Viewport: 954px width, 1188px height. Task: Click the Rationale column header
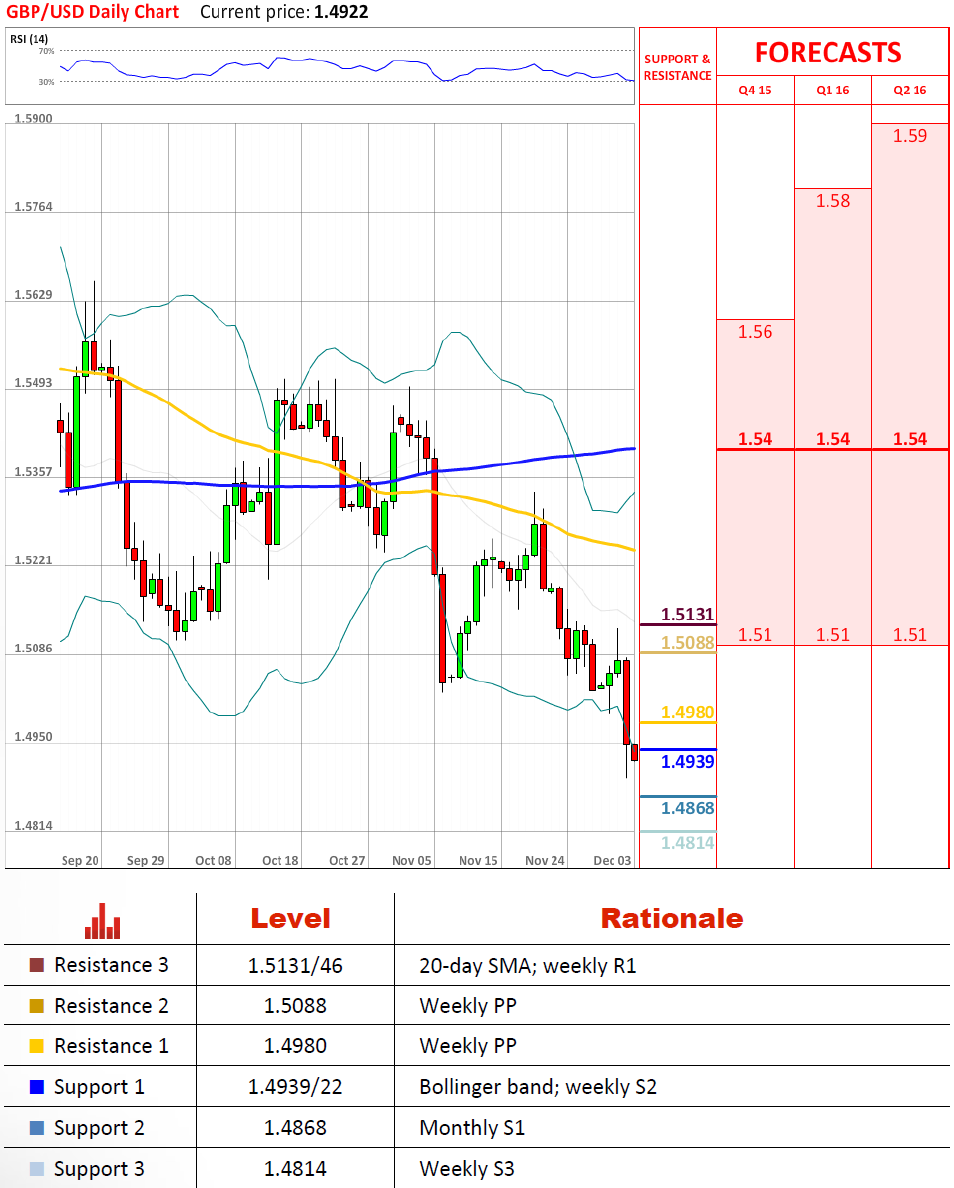click(x=671, y=918)
